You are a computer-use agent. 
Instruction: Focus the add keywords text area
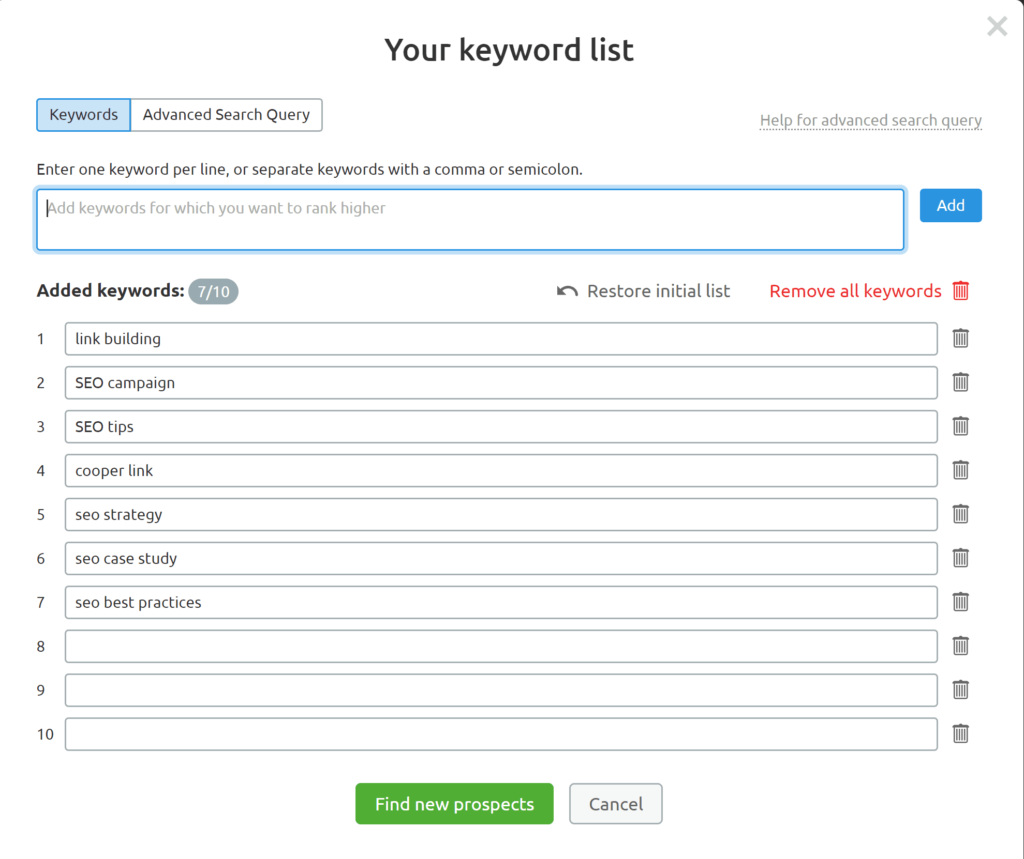470,219
